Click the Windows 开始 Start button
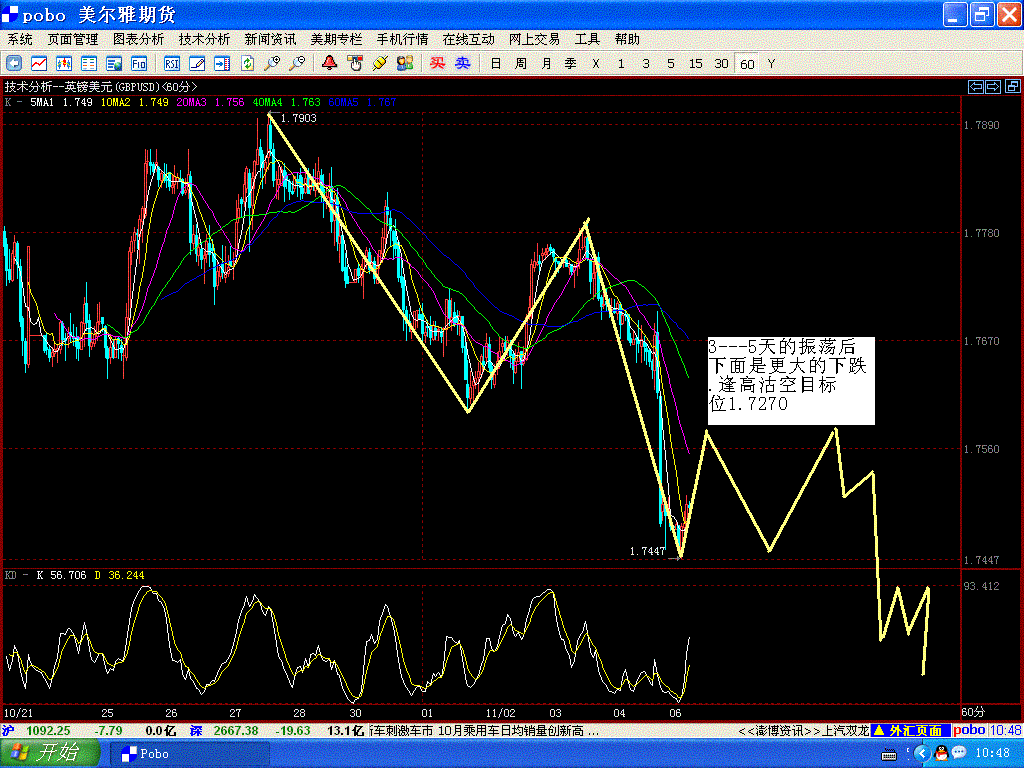Screen dimensions: 1024x768 pyautogui.click(x=49, y=753)
